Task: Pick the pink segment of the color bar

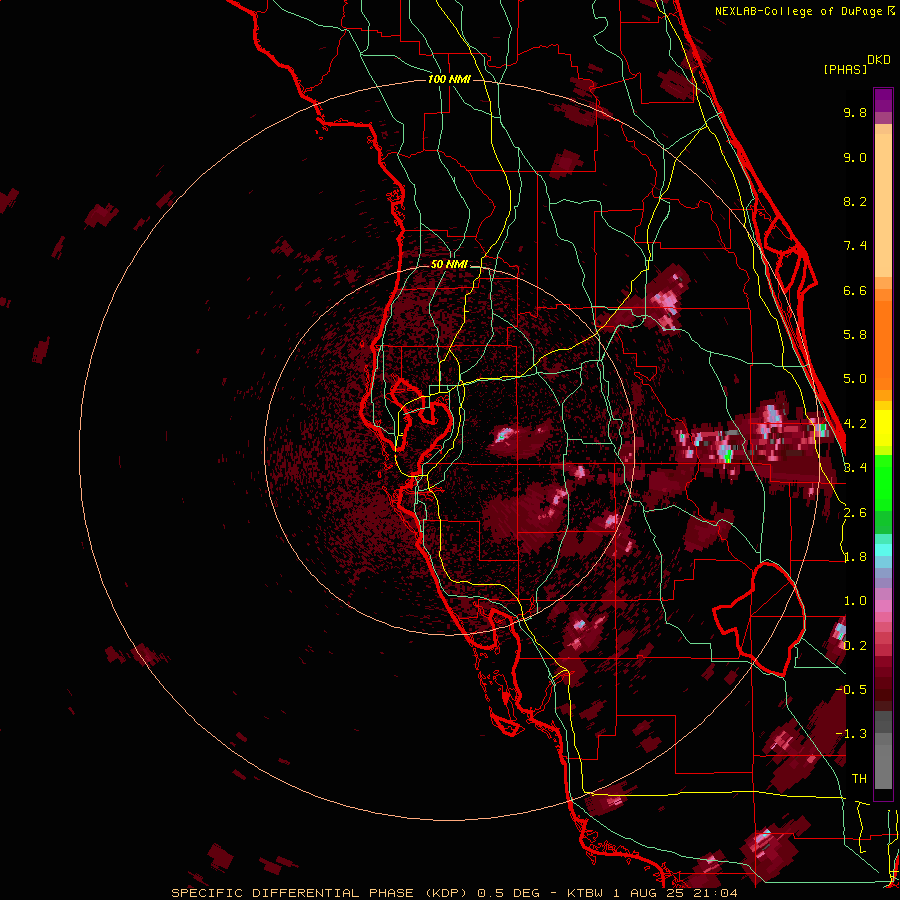Action: [x=883, y=606]
